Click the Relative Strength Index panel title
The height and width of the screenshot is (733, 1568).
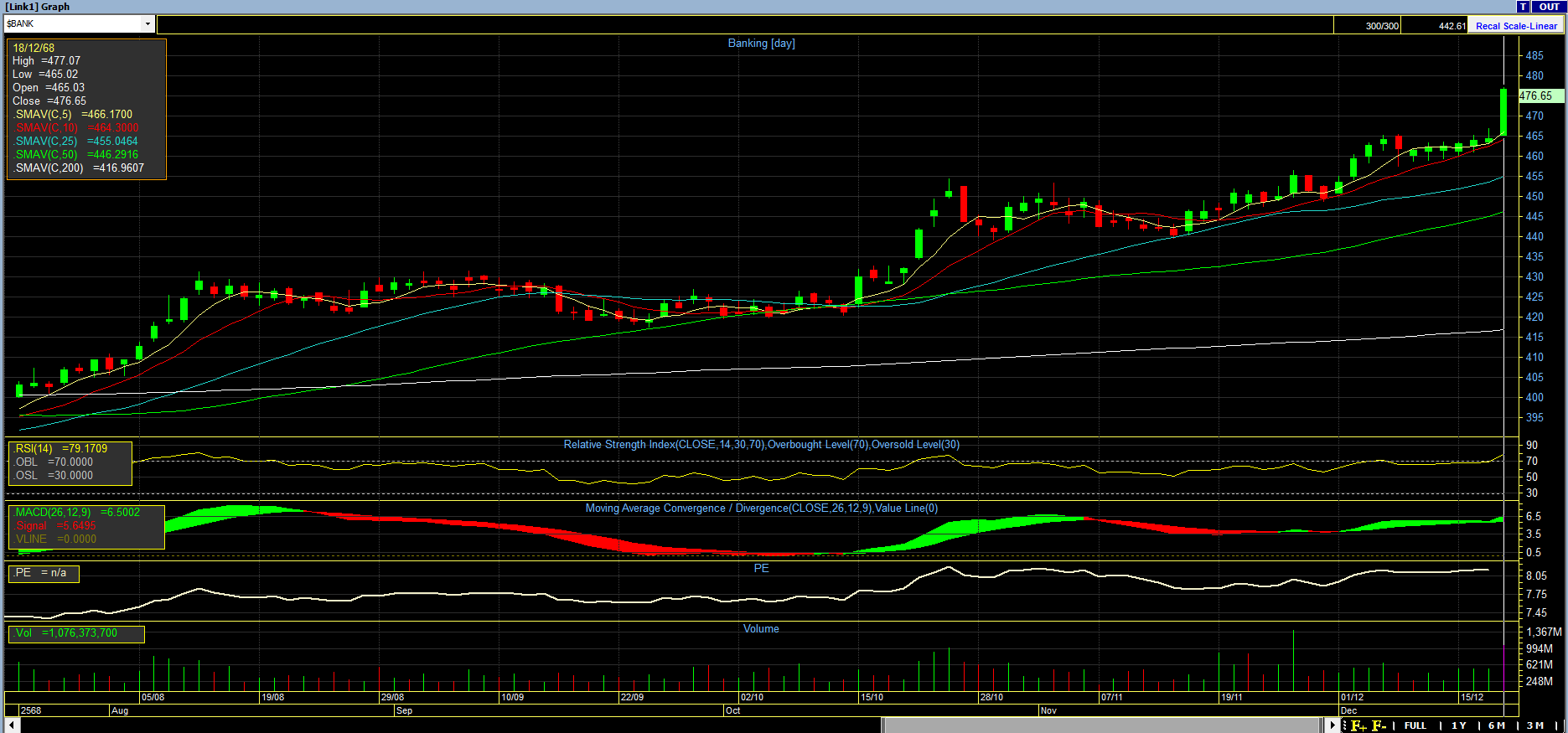tap(761, 444)
